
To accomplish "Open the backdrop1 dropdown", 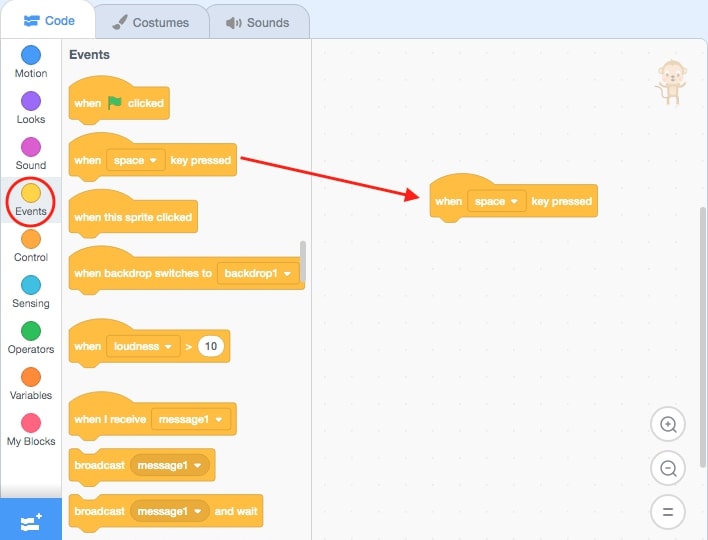I will point(258,274).
